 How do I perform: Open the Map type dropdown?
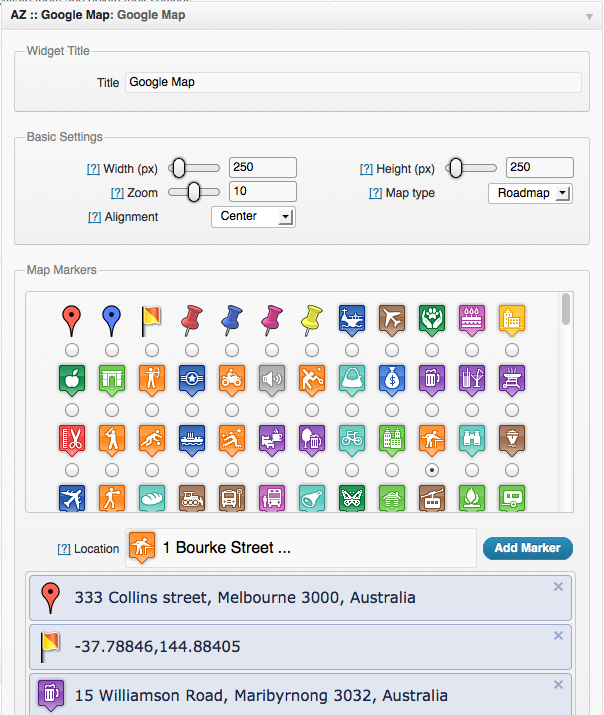530,193
